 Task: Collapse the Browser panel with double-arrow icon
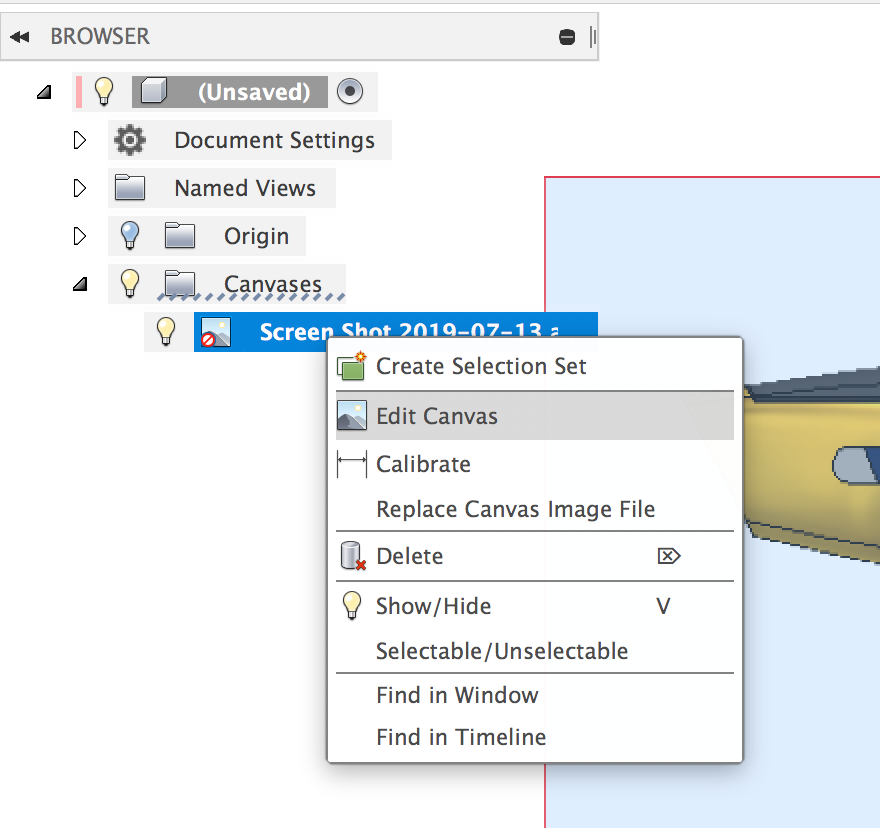pyautogui.click(x=20, y=37)
